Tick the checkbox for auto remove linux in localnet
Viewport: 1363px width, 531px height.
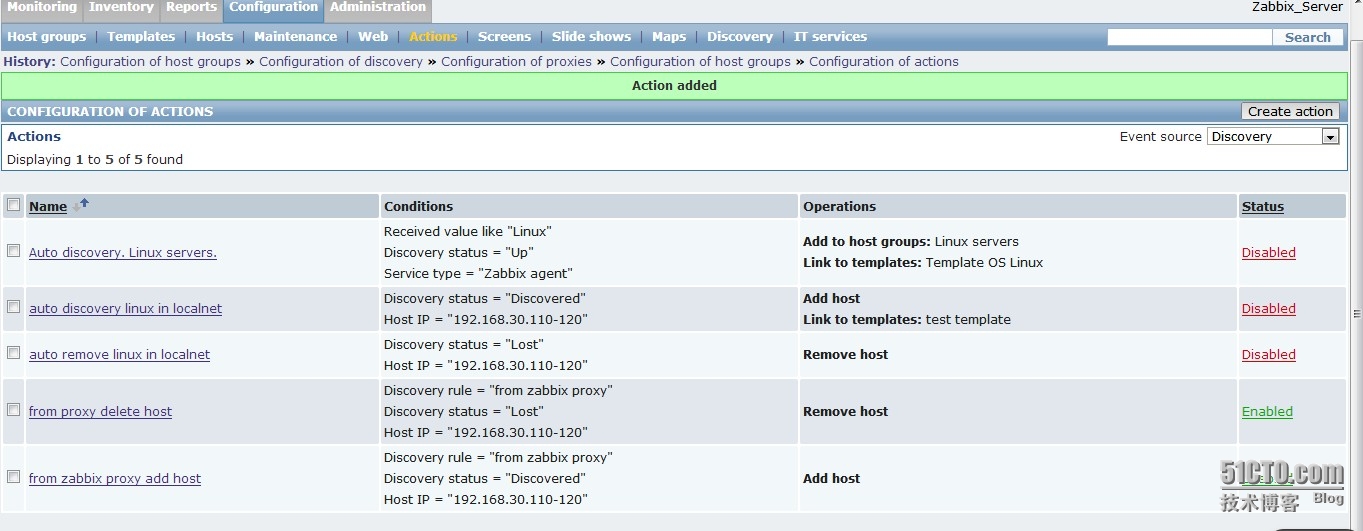[x=13, y=353]
